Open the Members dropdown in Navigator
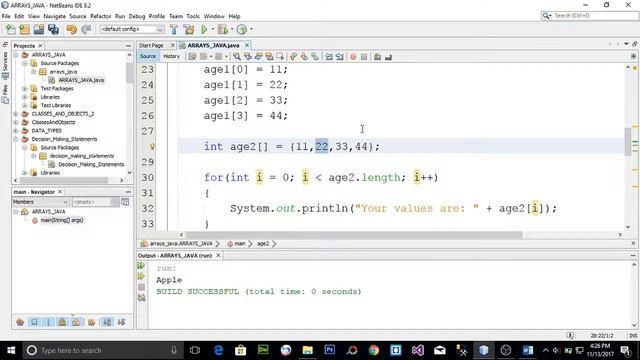Screen dimensions: 640x360 (x=40, y=202)
